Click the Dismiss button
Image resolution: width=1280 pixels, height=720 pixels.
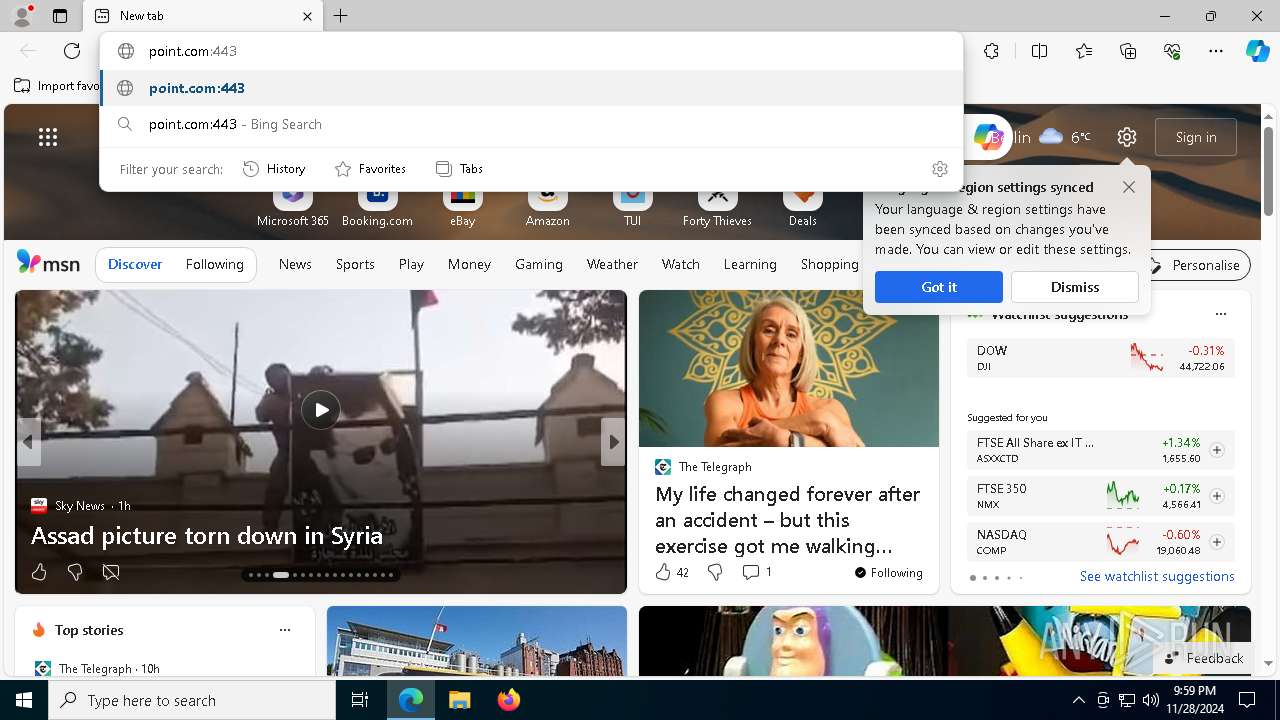(1075, 287)
